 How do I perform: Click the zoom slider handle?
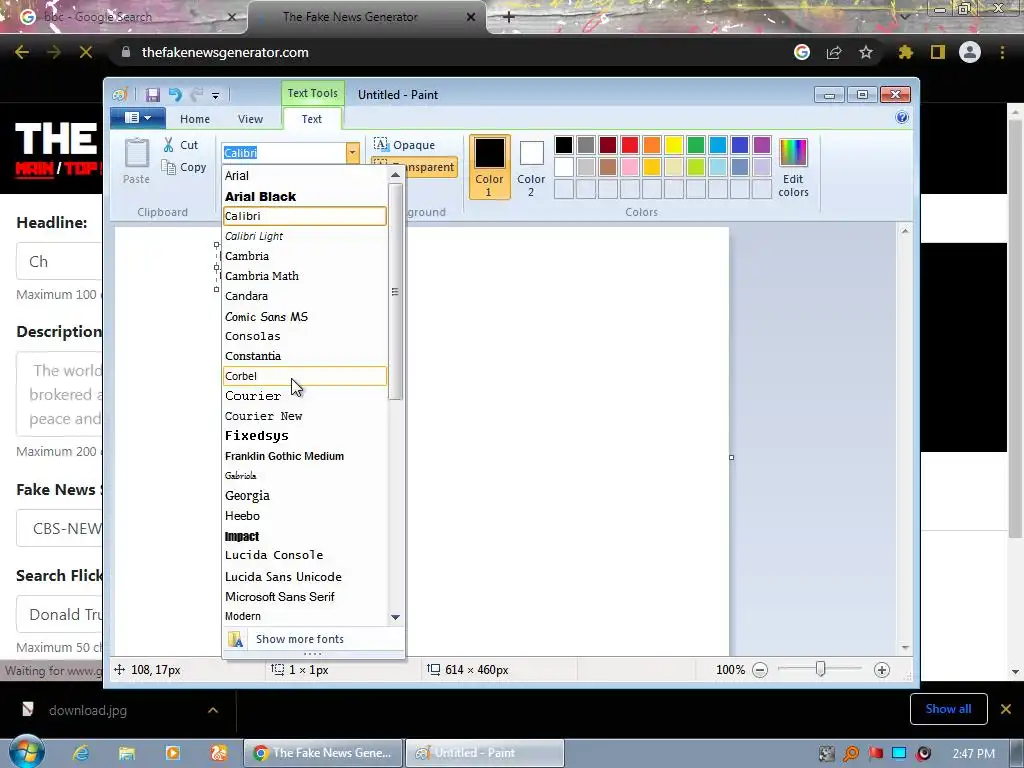pyautogui.click(x=821, y=669)
